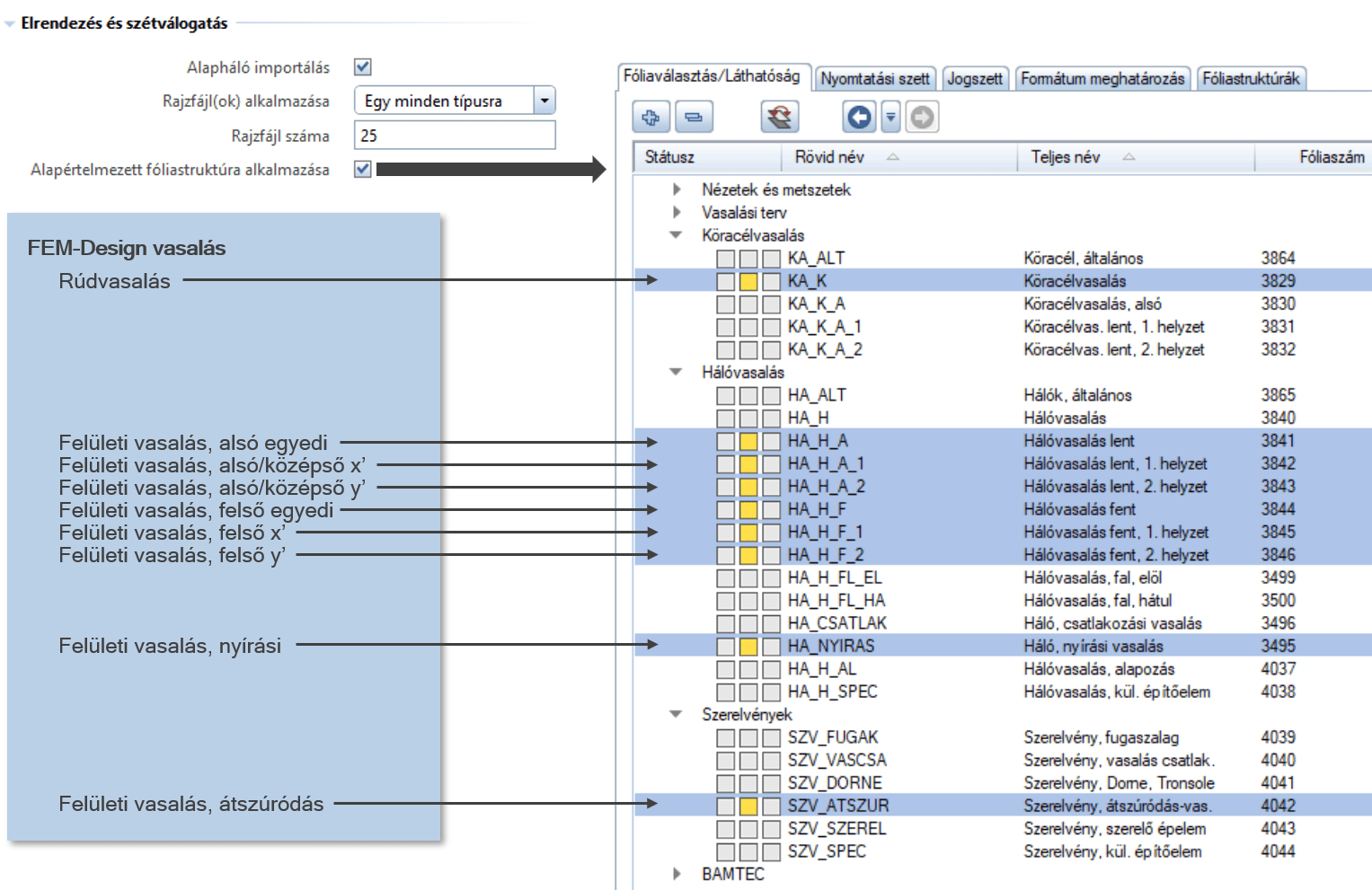Expand Nézetek és metszetek tree node
The height and width of the screenshot is (890, 1372).
pyautogui.click(x=677, y=189)
